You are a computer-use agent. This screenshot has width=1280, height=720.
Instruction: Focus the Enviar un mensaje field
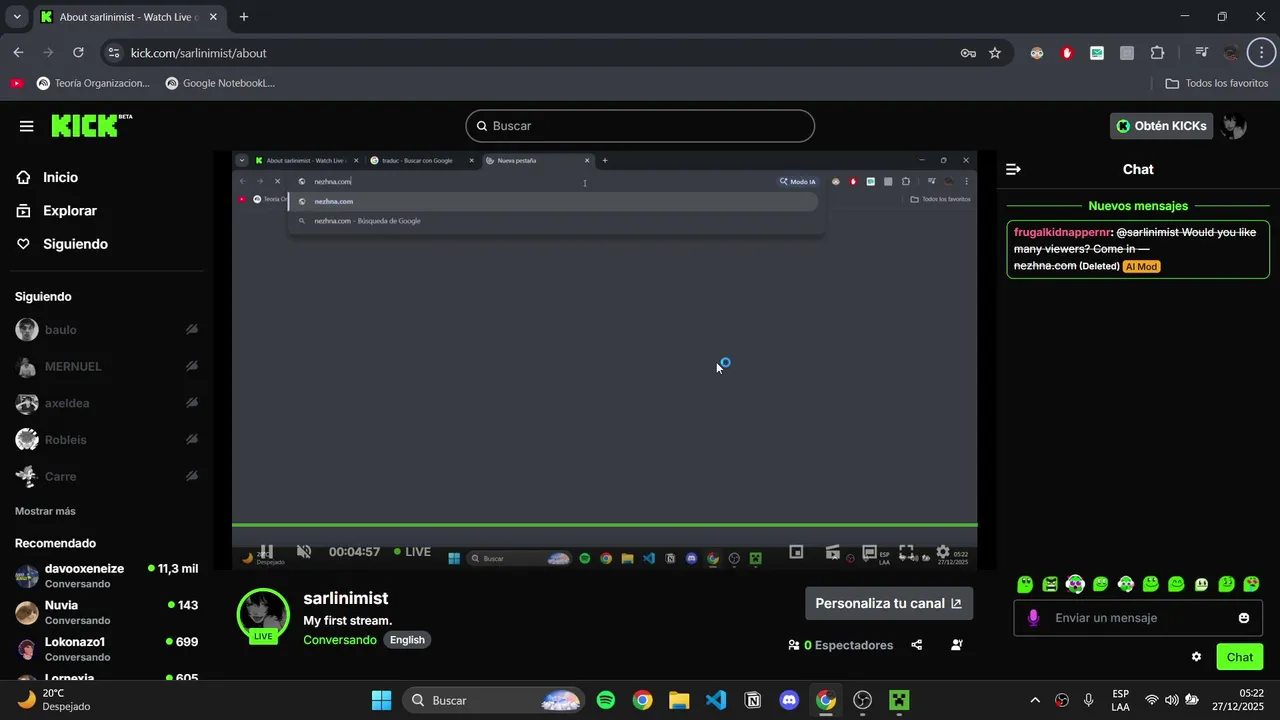coord(1138,618)
